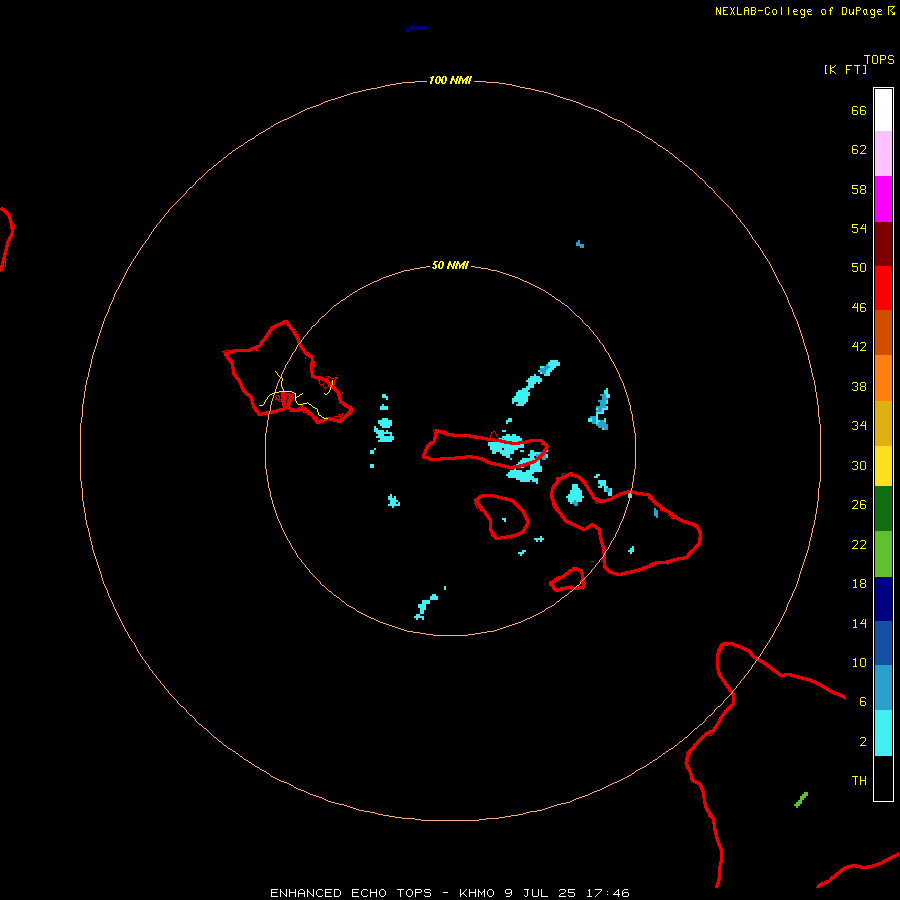
Task: Click the 50 NMI range ring label
Action: (x=450, y=265)
